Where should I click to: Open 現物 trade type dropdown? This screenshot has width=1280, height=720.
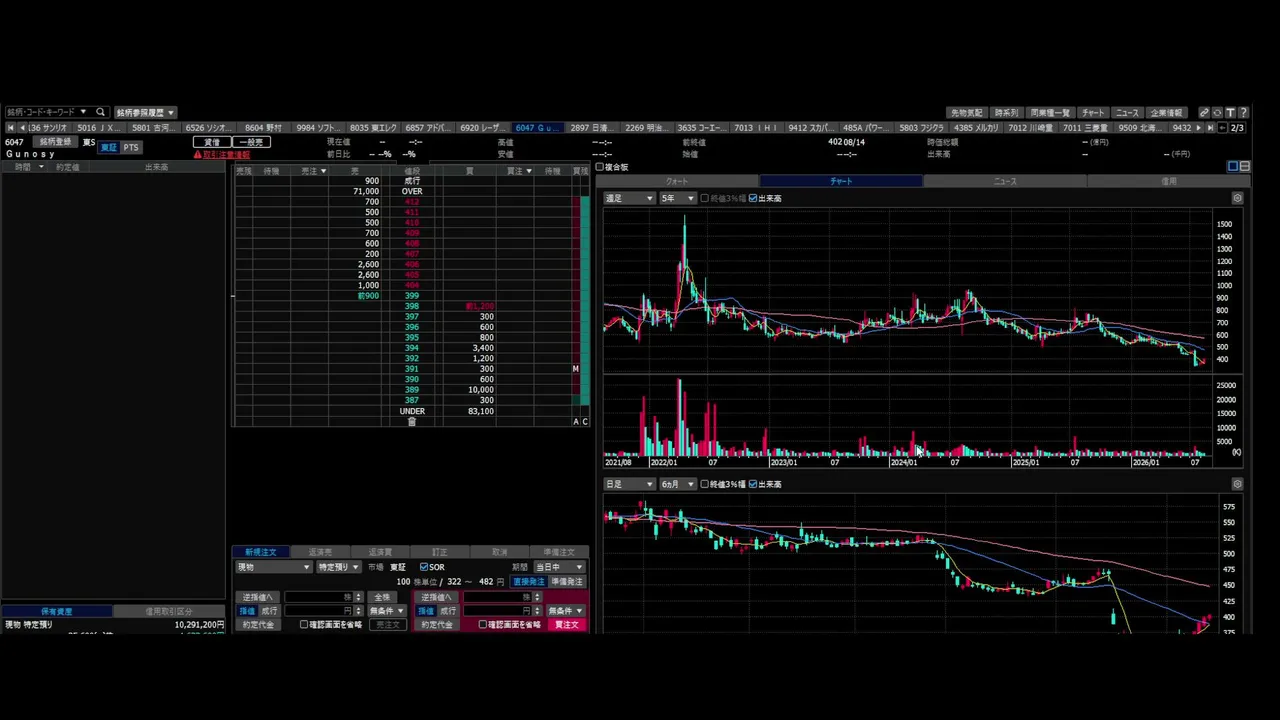tap(273, 567)
